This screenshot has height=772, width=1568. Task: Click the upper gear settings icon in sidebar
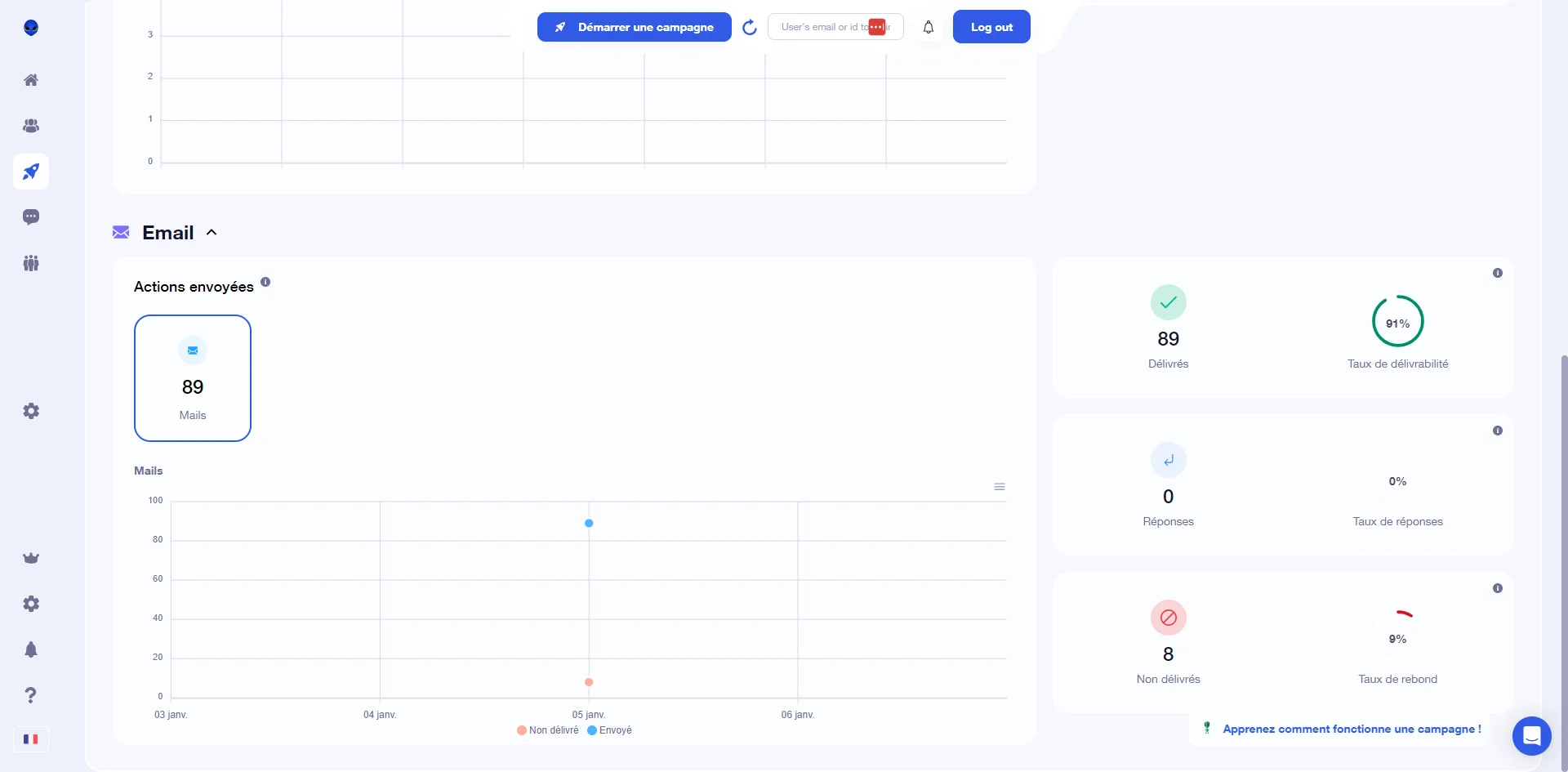coord(31,411)
